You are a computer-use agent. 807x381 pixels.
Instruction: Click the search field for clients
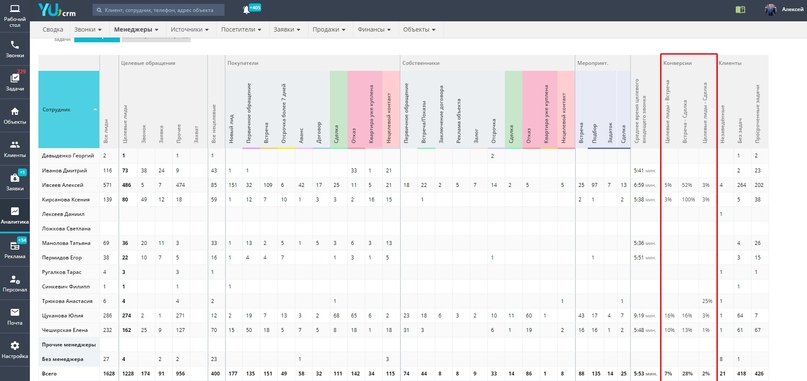point(159,10)
